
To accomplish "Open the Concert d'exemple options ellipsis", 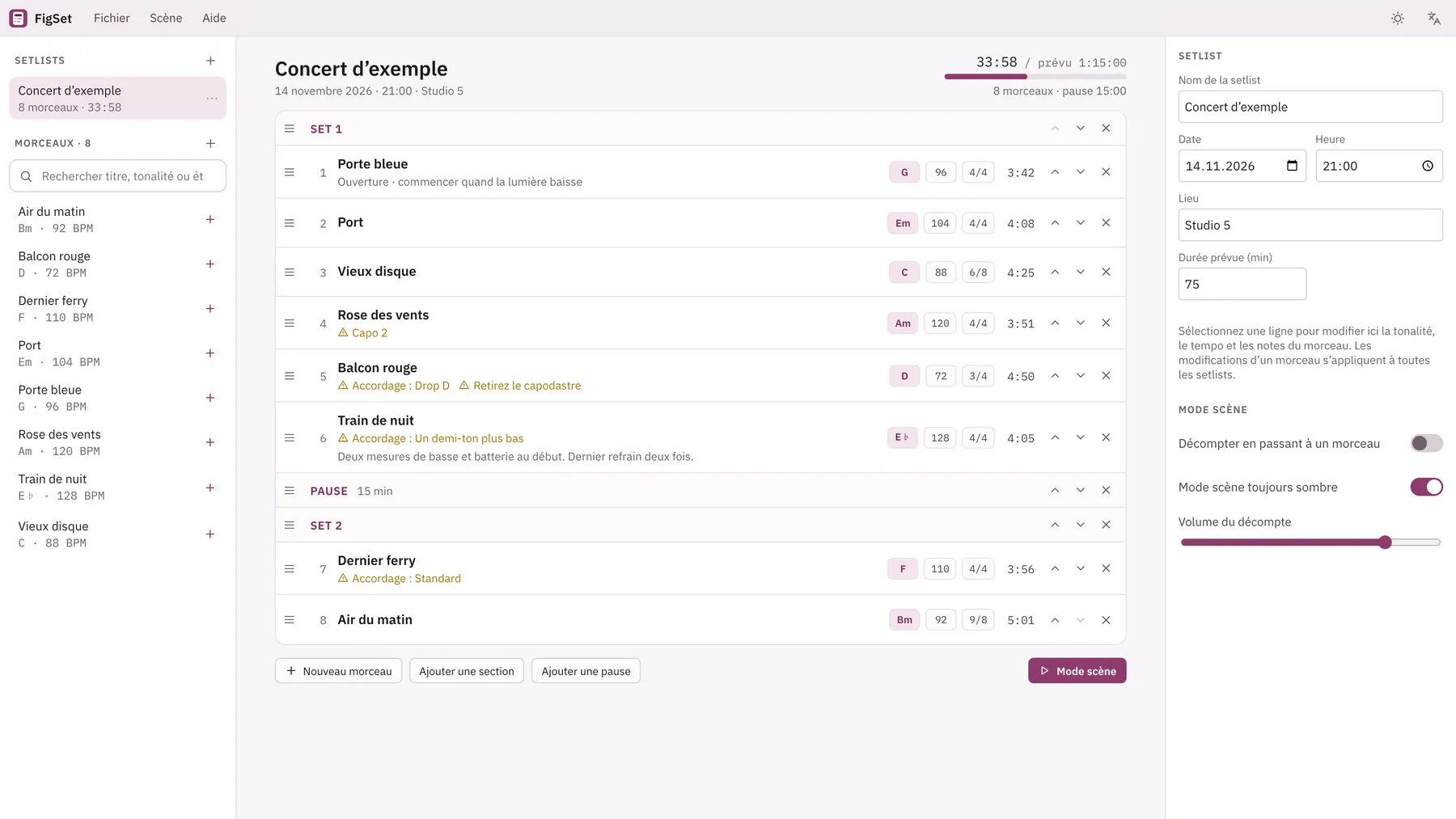I will point(212,98).
